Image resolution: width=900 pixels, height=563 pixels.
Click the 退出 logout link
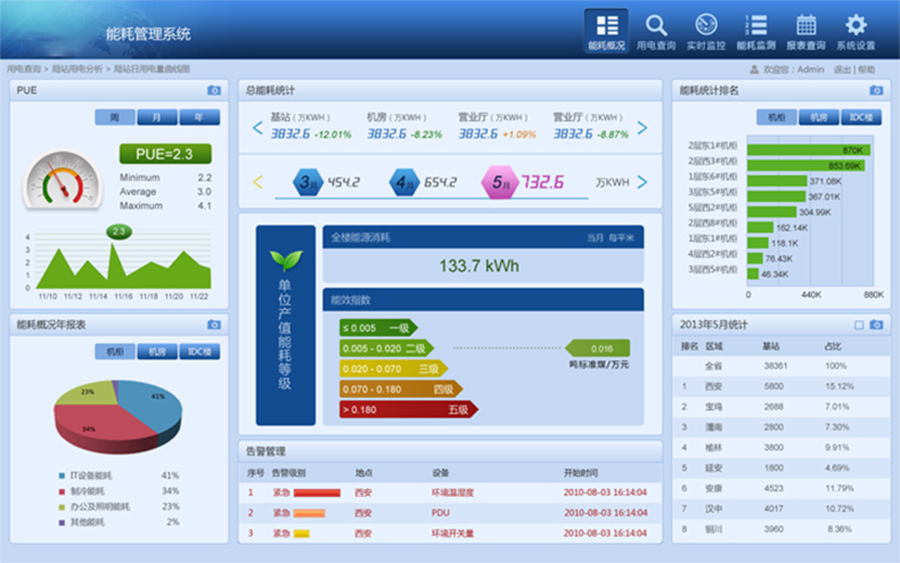tap(842, 70)
